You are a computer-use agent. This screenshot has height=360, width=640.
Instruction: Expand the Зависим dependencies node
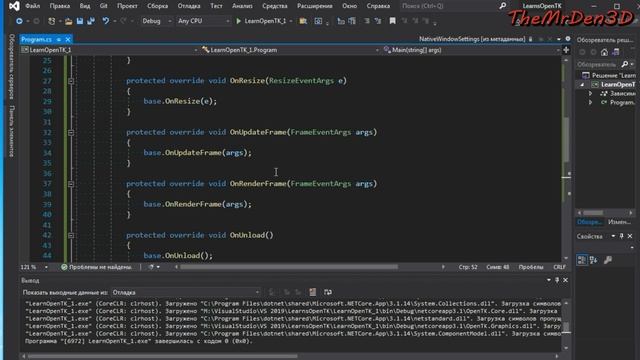point(590,93)
